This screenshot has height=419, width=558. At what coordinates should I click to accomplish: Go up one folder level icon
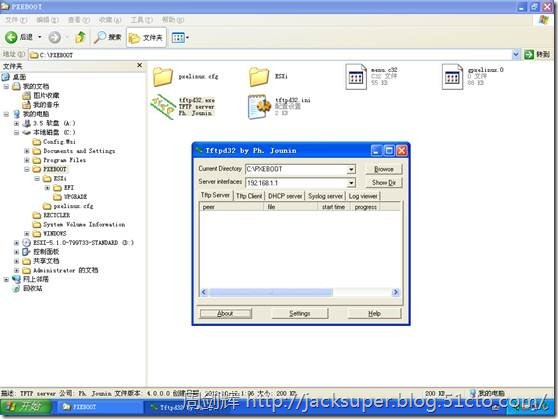pyautogui.click(x=80, y=37)
